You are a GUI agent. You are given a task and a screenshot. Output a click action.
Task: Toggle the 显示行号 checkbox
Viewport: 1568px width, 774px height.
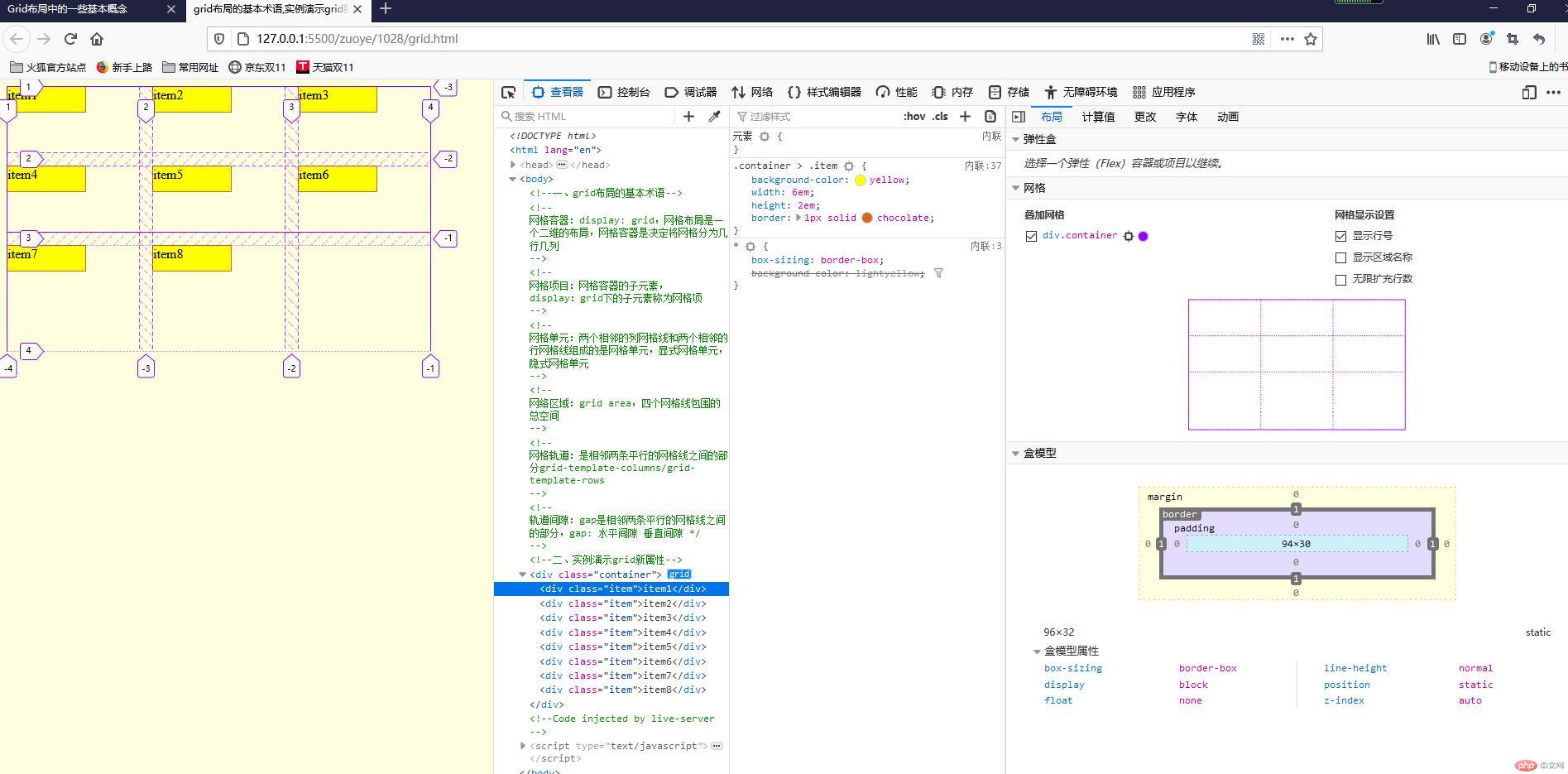(1340, 236)
